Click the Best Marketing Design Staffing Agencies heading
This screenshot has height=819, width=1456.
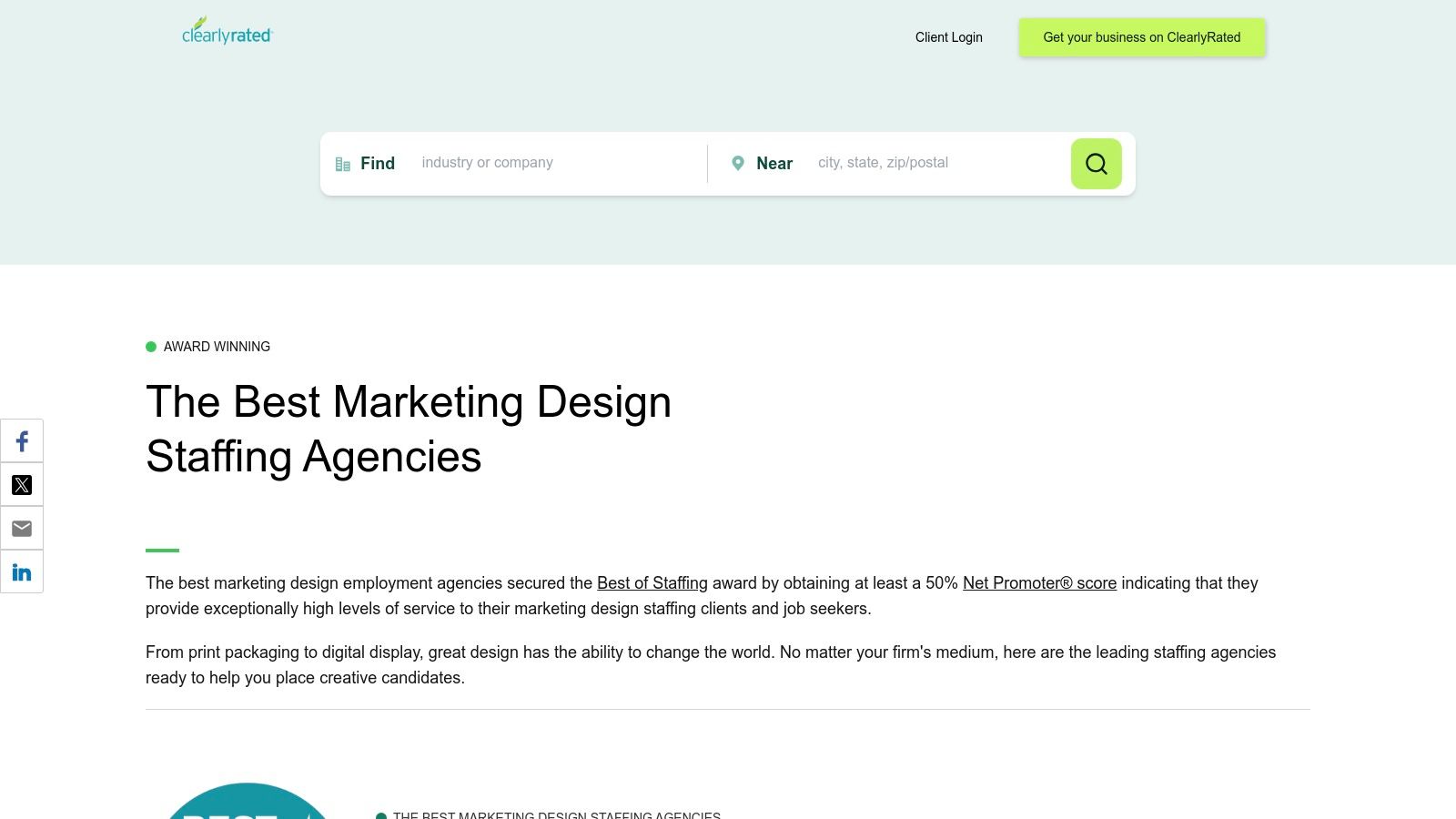[x=408, y=429]
